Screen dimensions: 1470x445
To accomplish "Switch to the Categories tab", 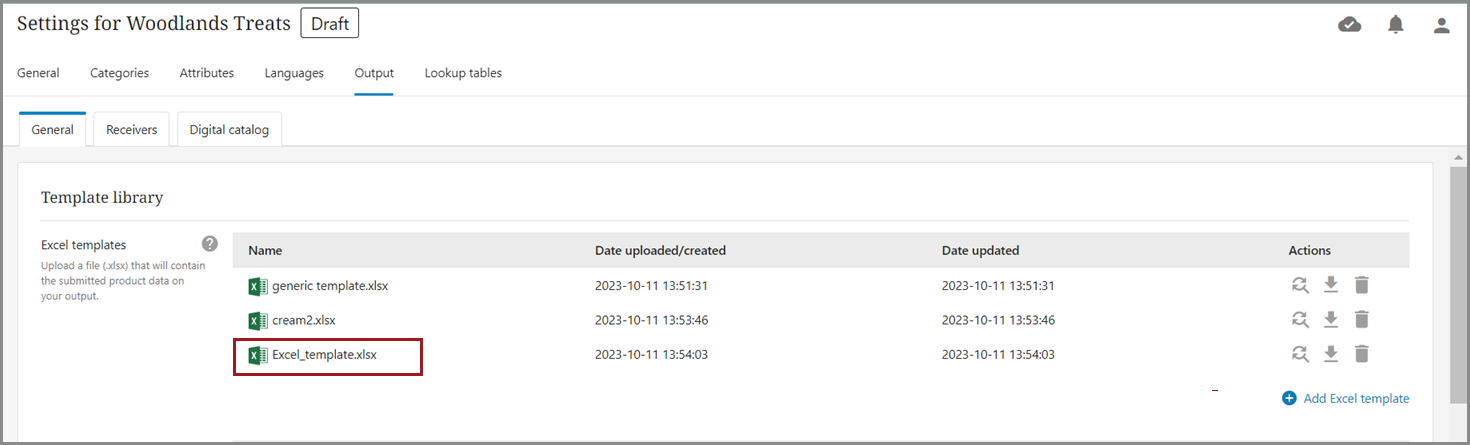I will coord(119,73).
